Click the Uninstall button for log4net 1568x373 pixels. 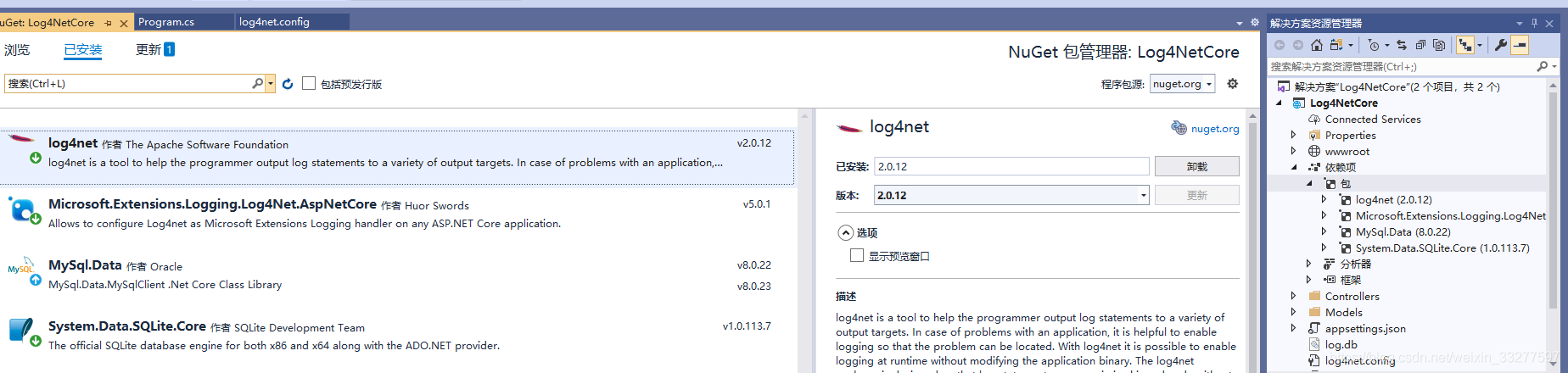click(x=1196, y=166)
